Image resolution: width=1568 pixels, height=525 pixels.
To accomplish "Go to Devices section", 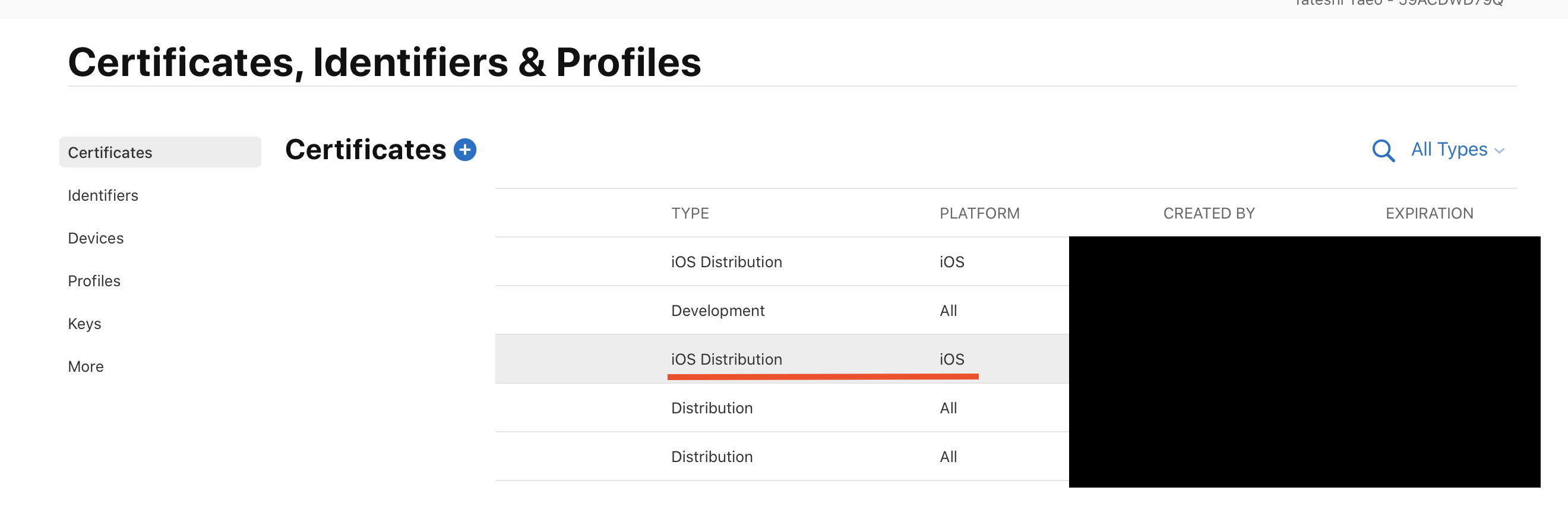I will tap(96, 238).
